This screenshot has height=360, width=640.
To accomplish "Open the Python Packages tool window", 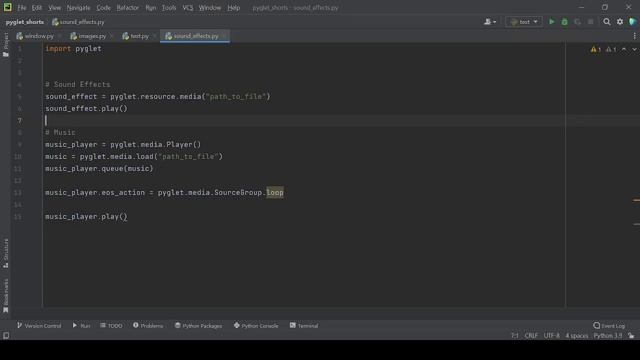I will pos(198,326).
